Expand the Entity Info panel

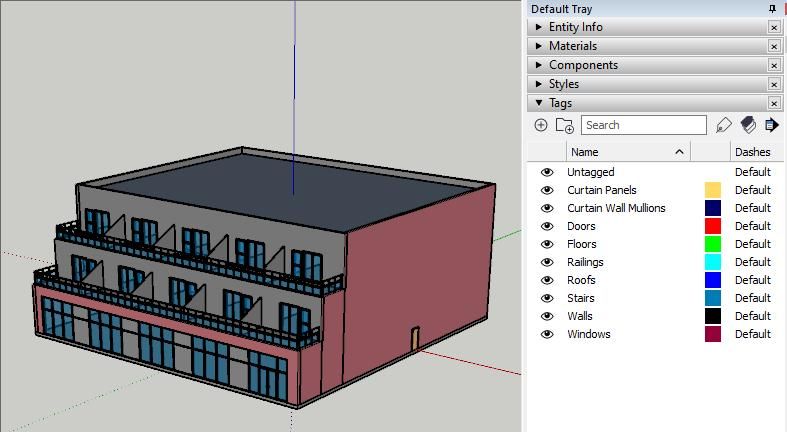tap(539, 27)
